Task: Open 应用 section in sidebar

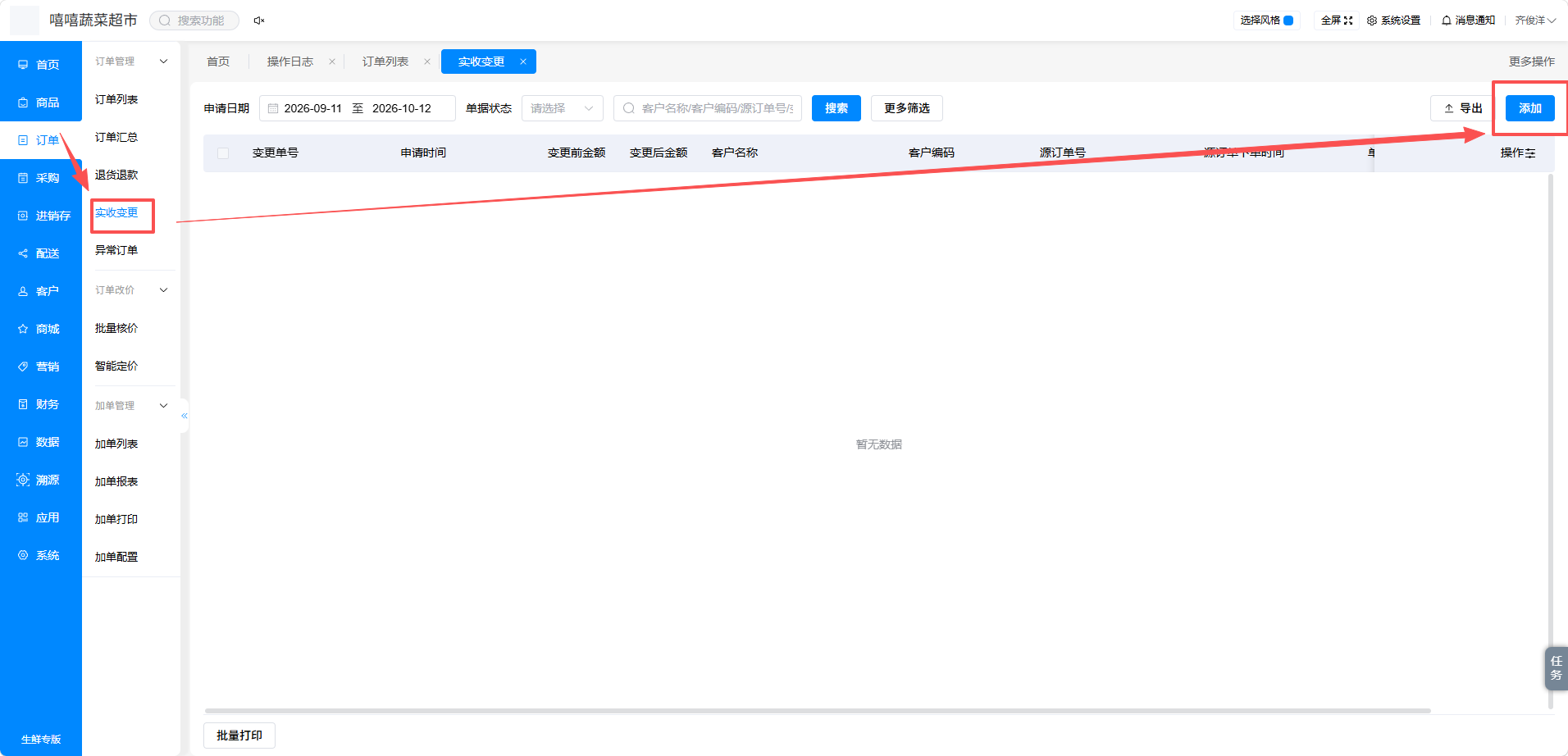Action: [x=40, y=517]
